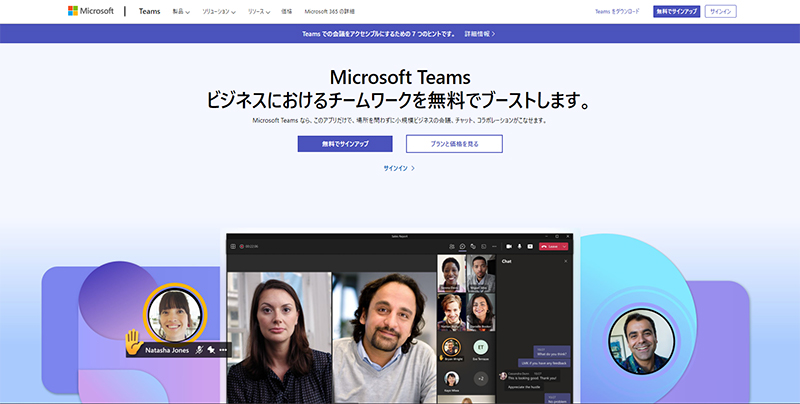
Task: Click the サインイン link below hero buttons
Action: [399, 168]
